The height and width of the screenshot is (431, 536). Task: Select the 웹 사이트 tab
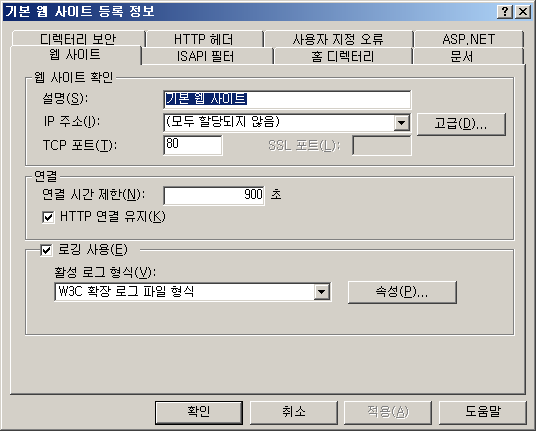pos(76,55)
